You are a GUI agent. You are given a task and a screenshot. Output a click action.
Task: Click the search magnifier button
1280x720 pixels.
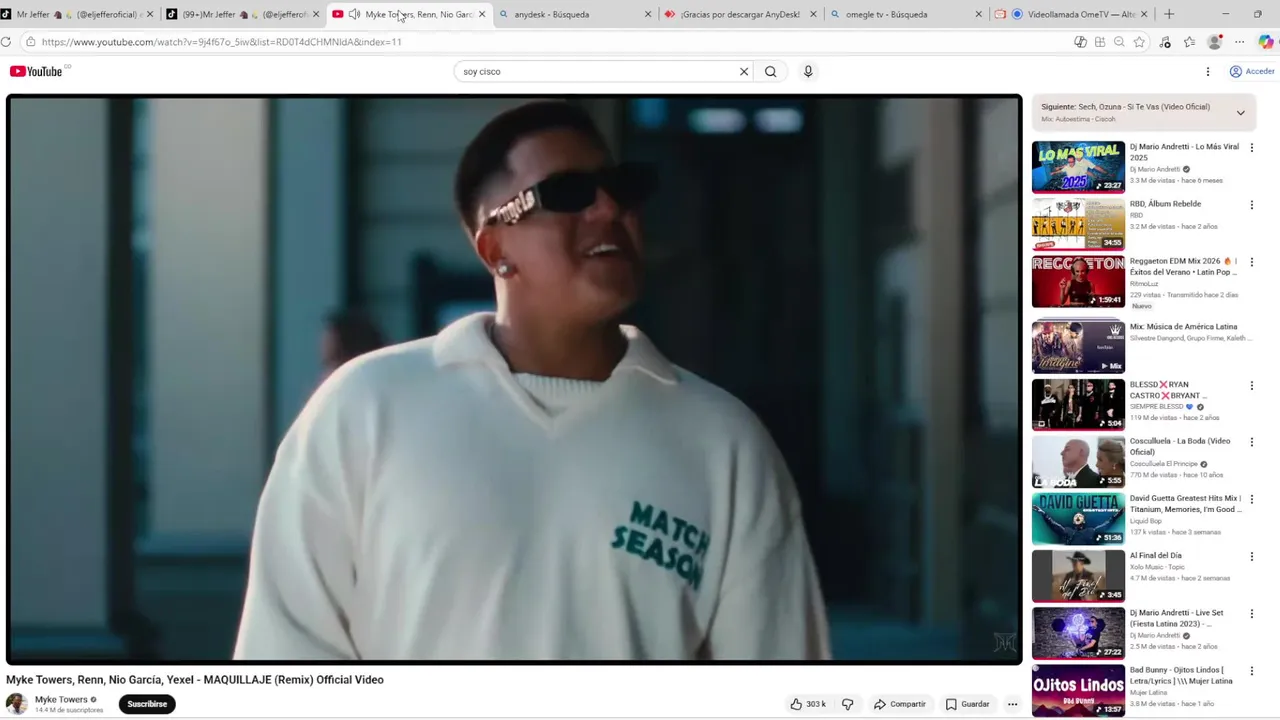click(770, 71)
